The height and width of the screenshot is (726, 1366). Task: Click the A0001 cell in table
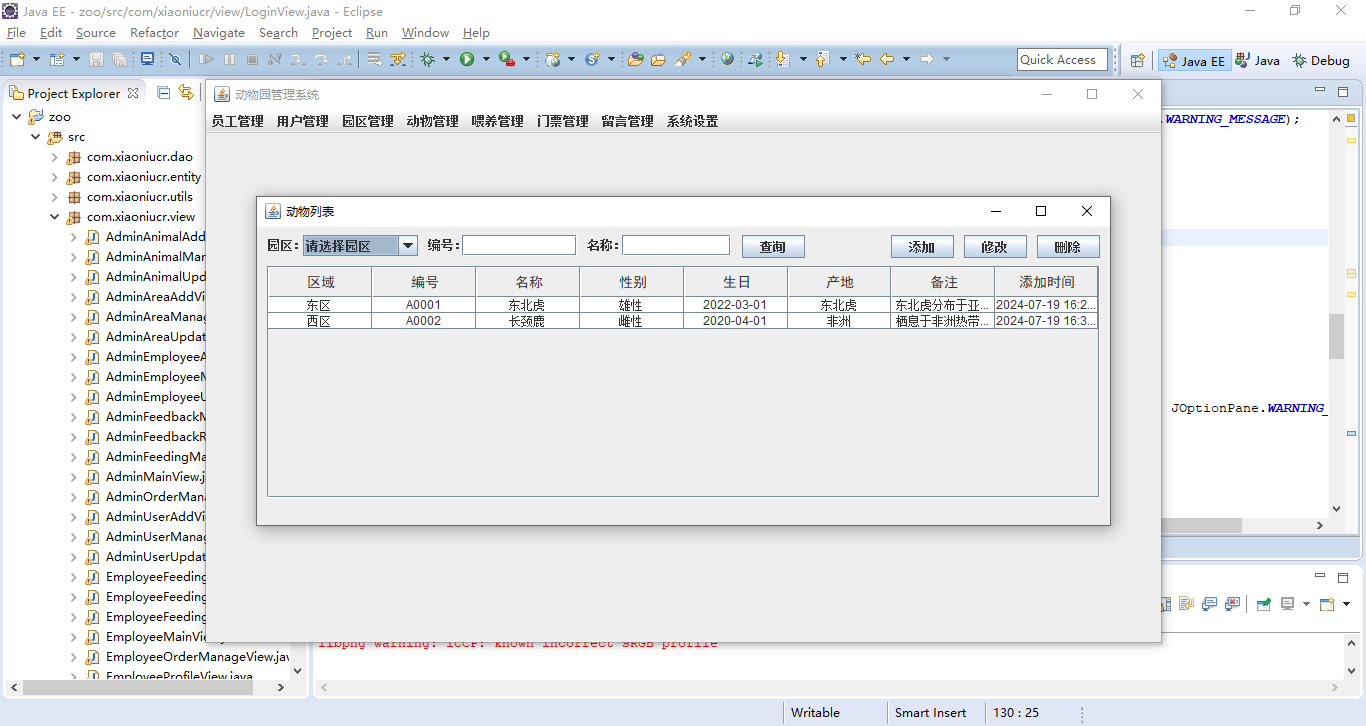click(423, 305)
